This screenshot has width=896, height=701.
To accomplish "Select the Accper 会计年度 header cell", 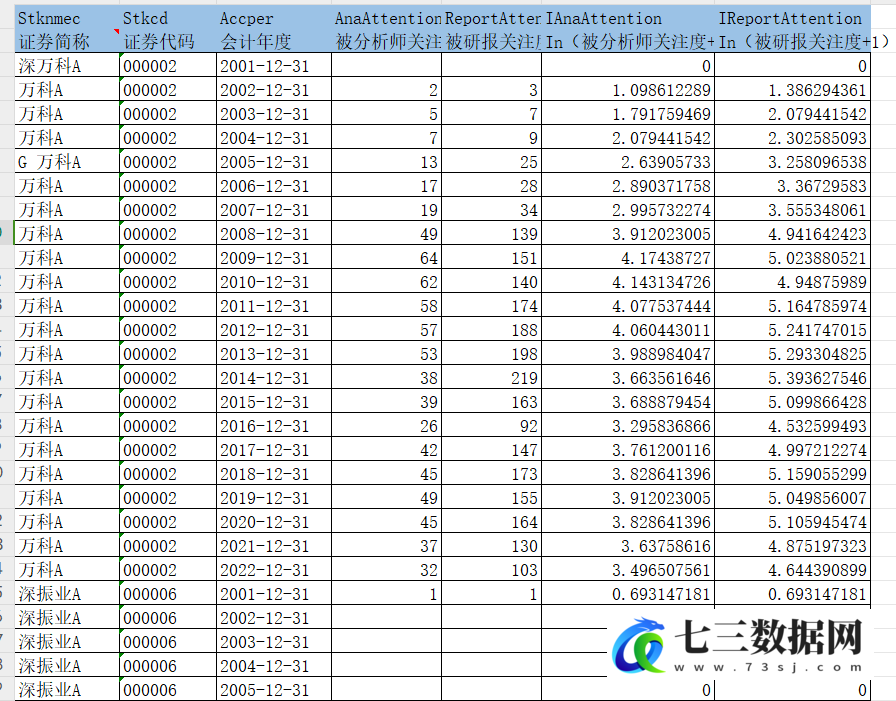I will click(274, 30).
